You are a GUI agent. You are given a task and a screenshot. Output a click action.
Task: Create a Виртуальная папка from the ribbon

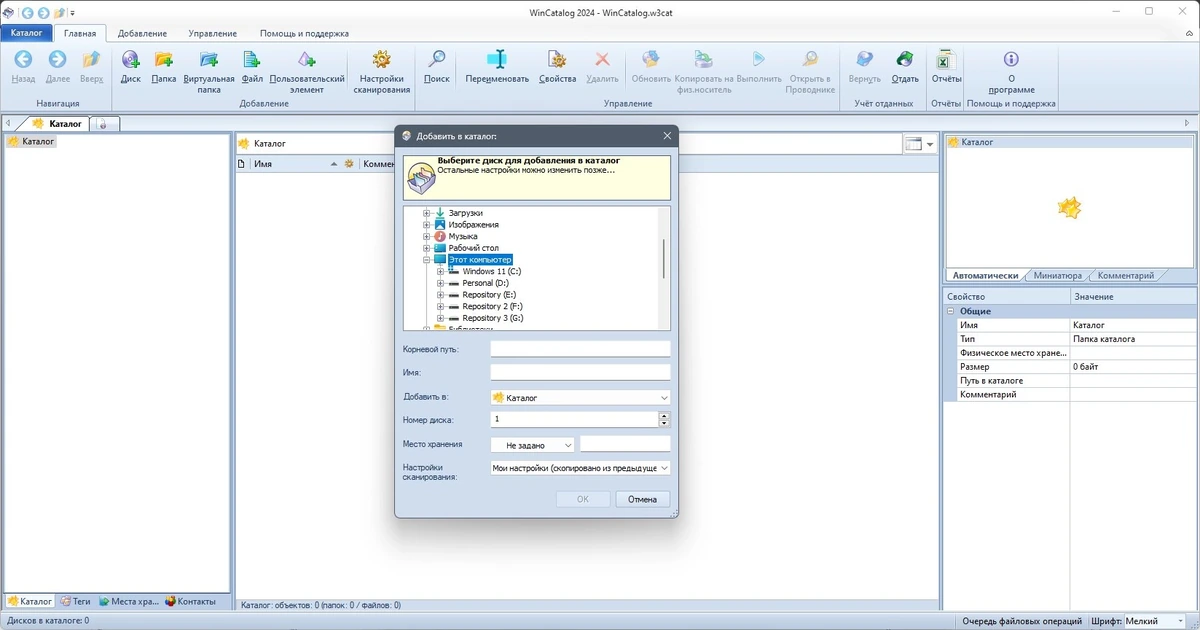[209, 71]
